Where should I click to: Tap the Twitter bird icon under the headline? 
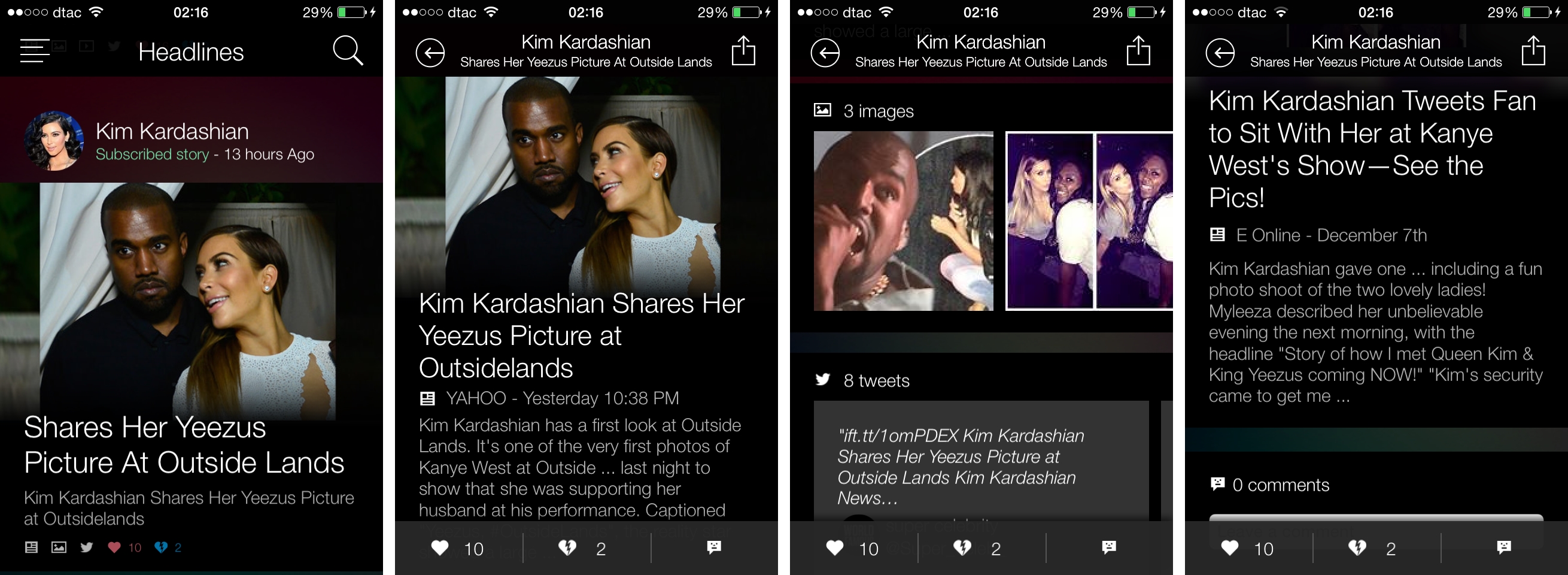click(86, 547)
